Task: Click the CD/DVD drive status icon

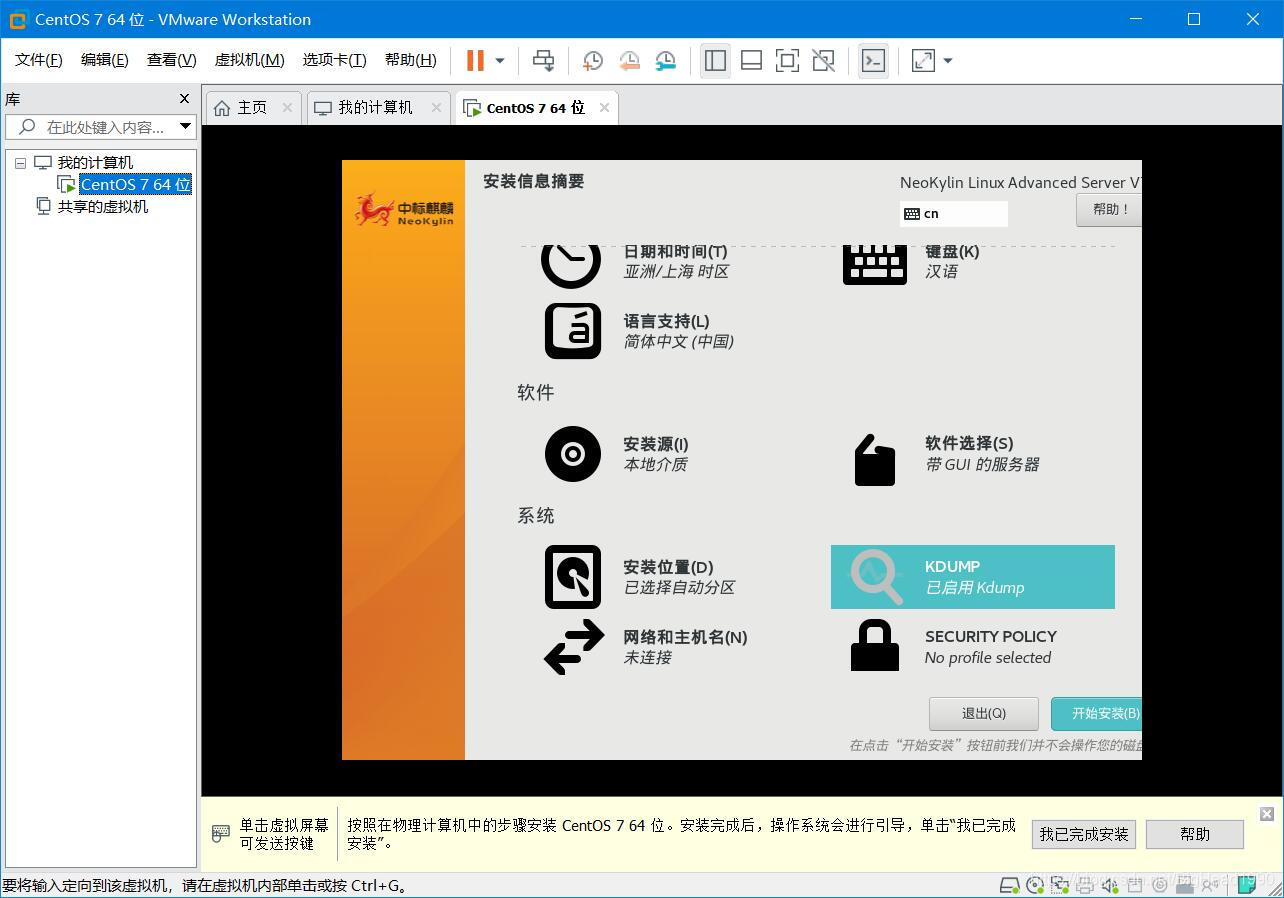Action: pos(1036,885)
